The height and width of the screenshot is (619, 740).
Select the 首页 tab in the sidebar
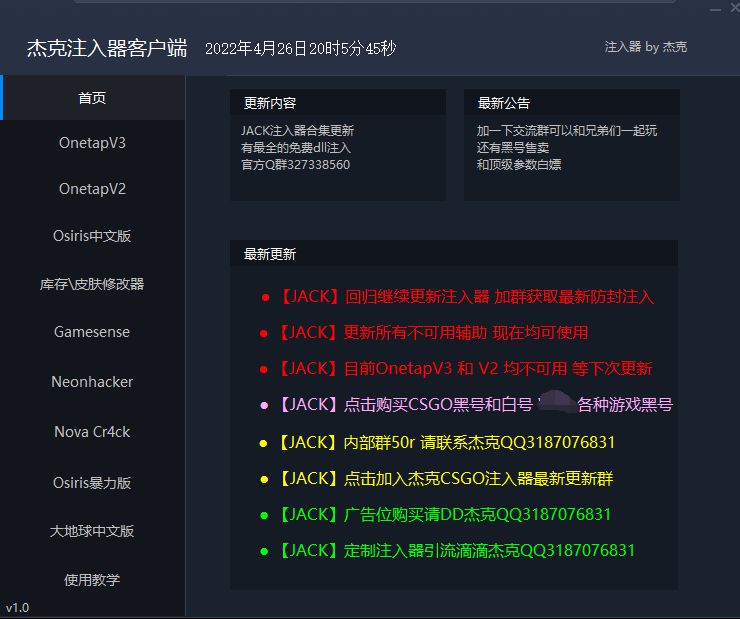click(x=92, y=98)
